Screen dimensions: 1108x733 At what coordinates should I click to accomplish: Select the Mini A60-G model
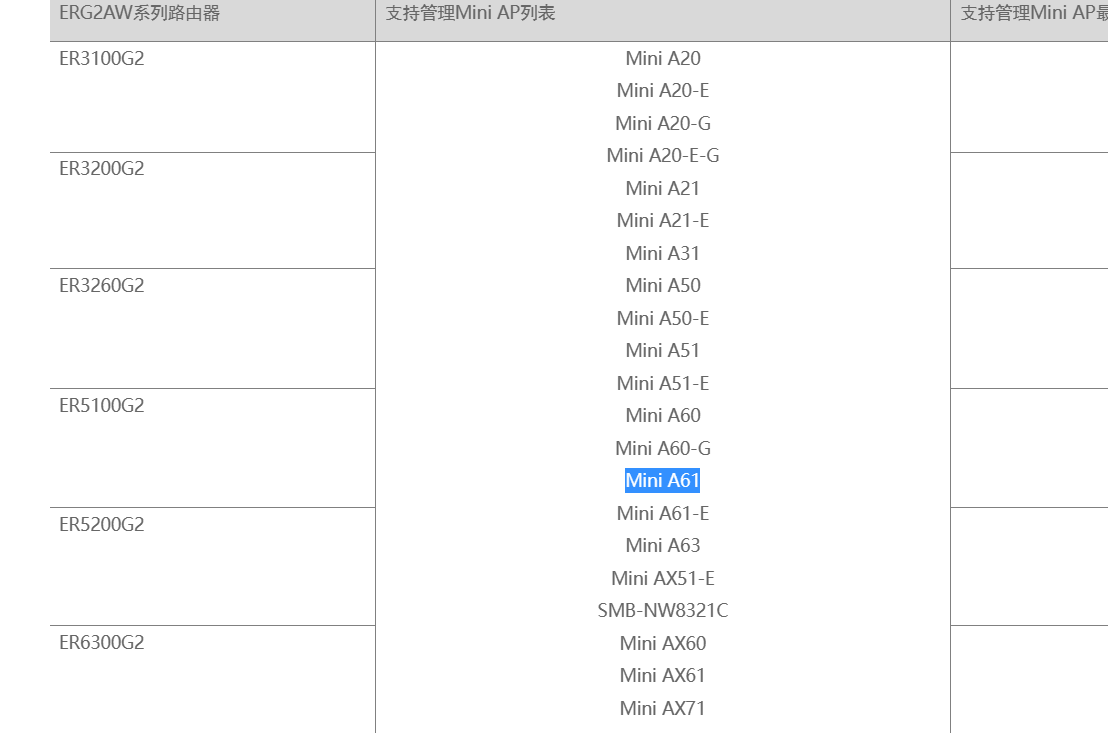pyautogui.click(x=662, y=448)
